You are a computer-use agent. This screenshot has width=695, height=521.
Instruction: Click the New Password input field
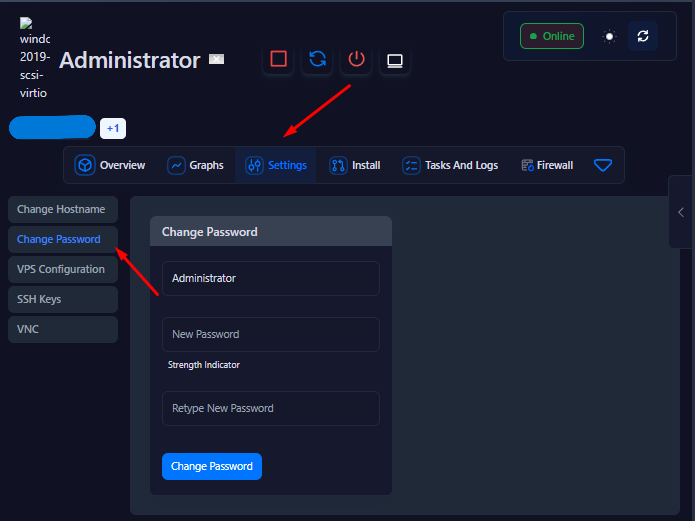(270, 334)
